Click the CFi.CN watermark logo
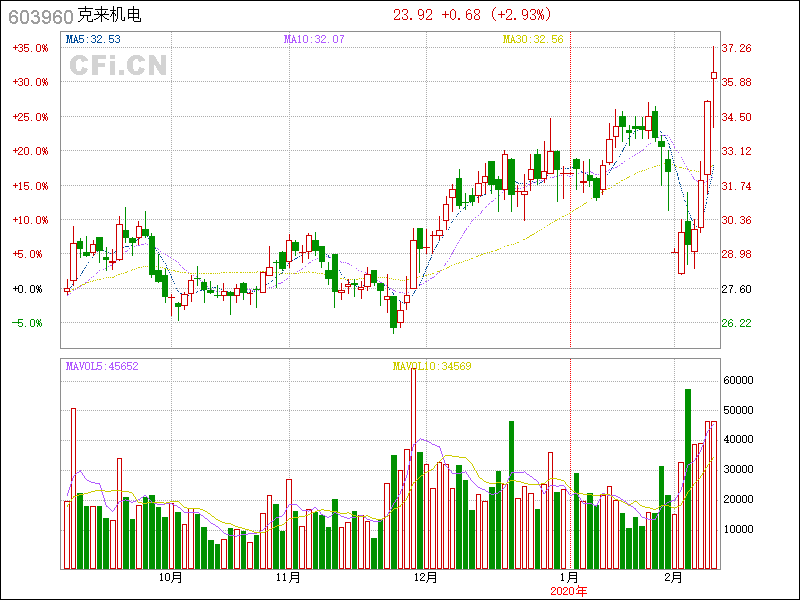800x600 pixels. click(118, 66)
